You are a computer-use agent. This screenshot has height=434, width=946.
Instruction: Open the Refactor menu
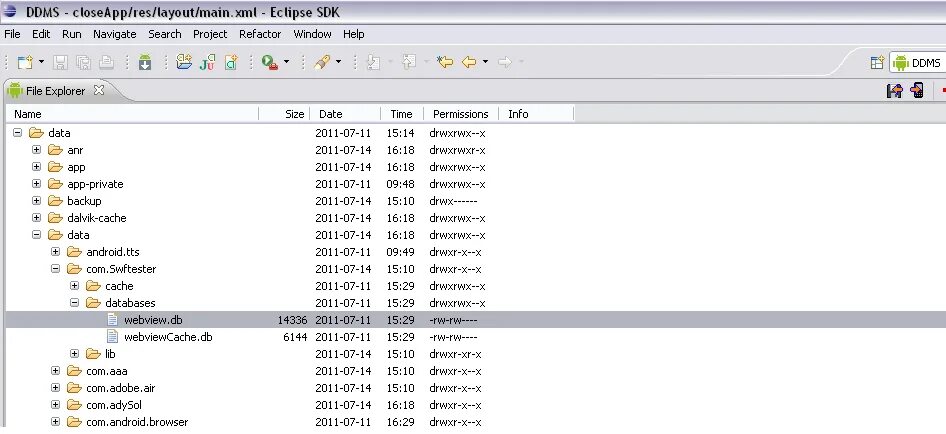(260, 34)
